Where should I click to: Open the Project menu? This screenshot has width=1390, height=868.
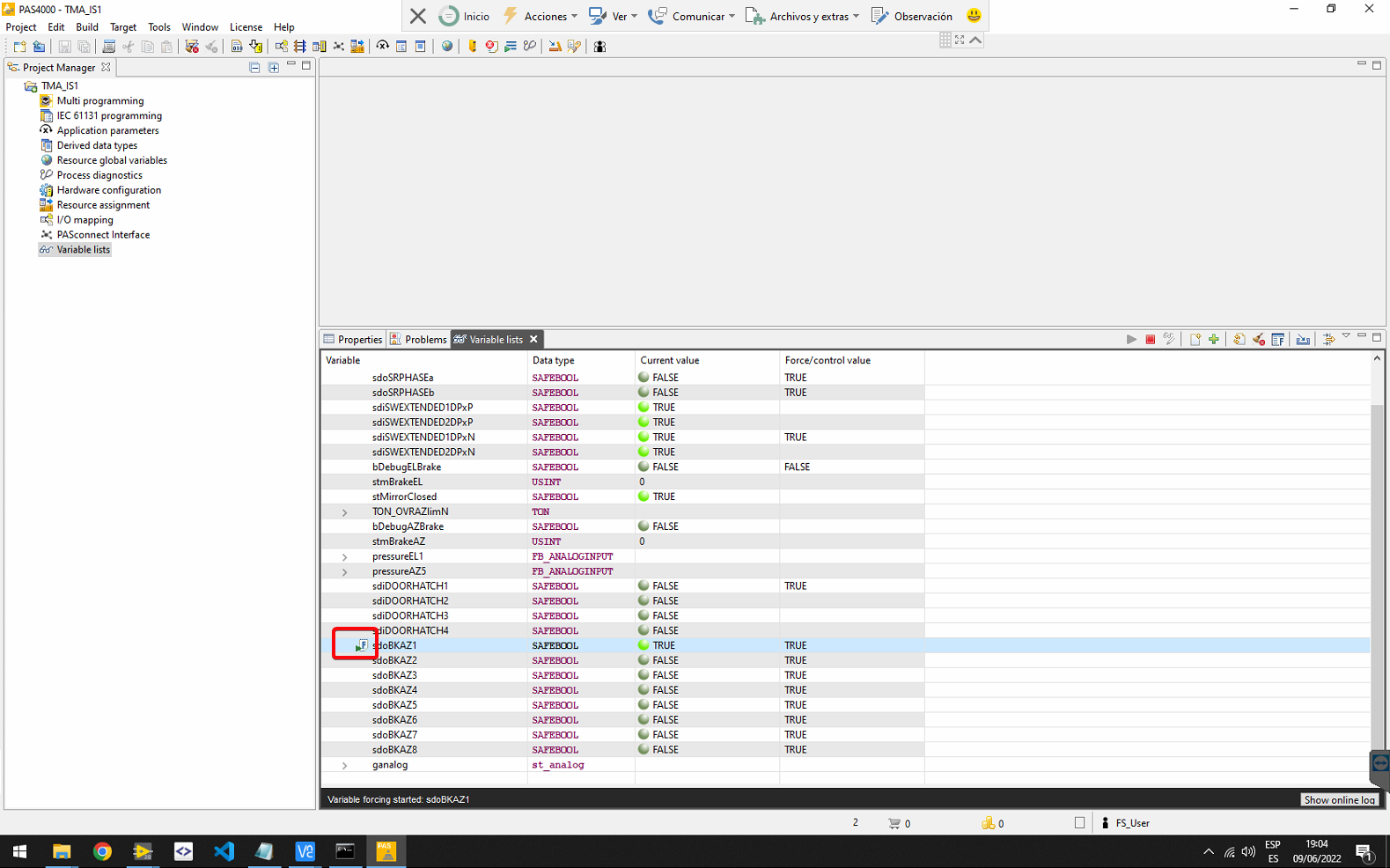[21, 27]
